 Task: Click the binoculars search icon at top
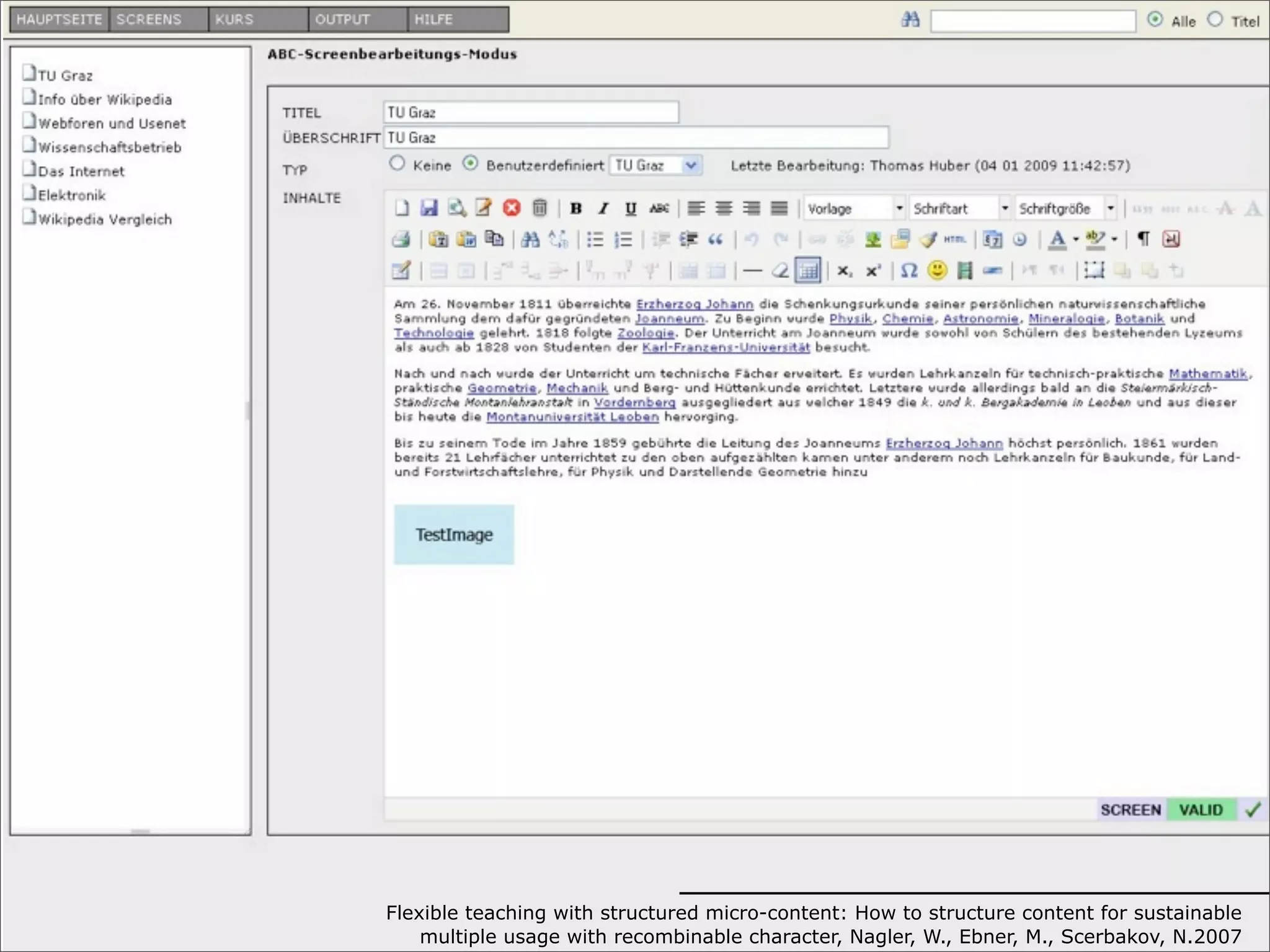[x=910, y=20]
